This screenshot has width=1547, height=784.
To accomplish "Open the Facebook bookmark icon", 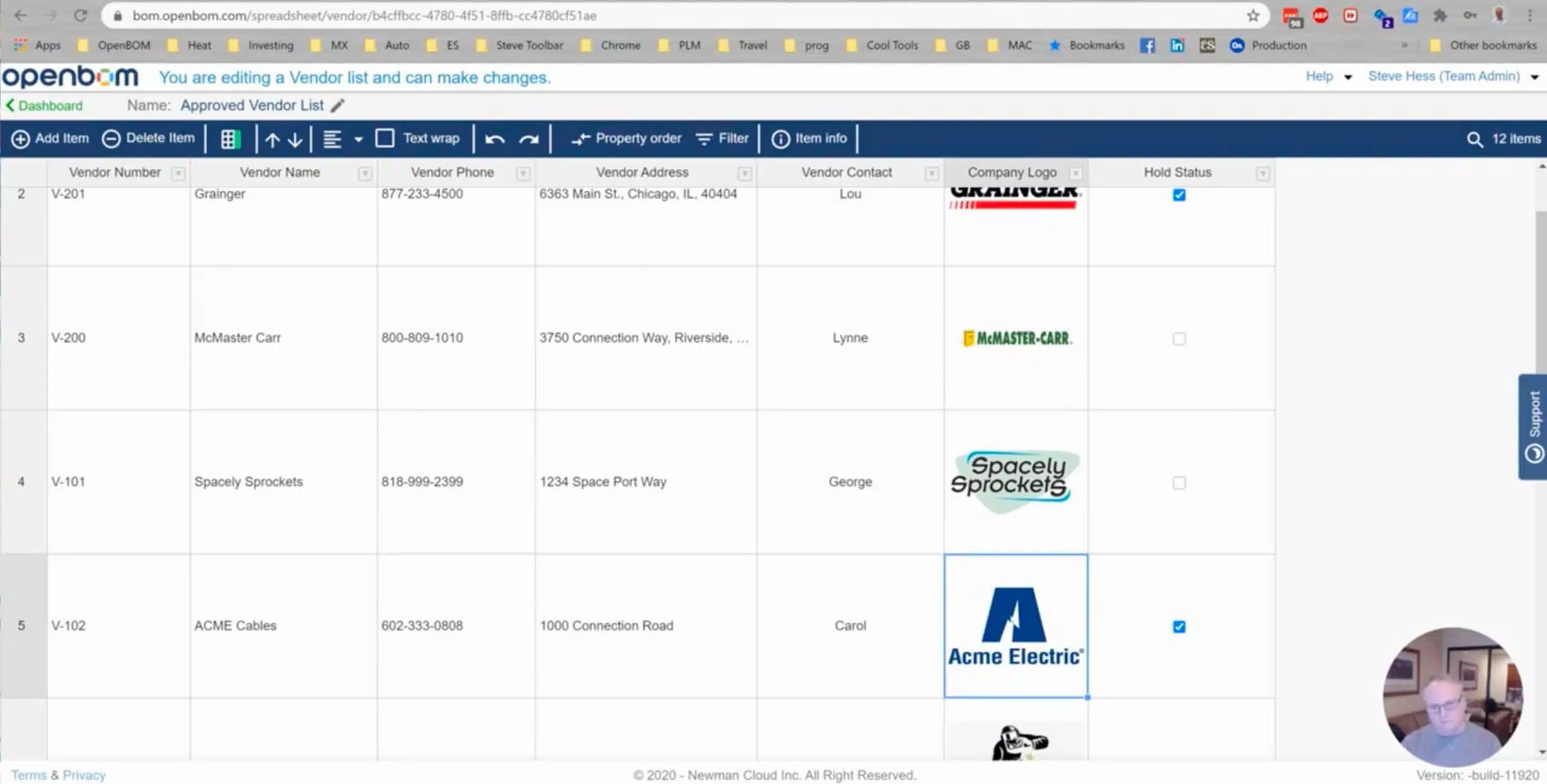I will 1147,45.
